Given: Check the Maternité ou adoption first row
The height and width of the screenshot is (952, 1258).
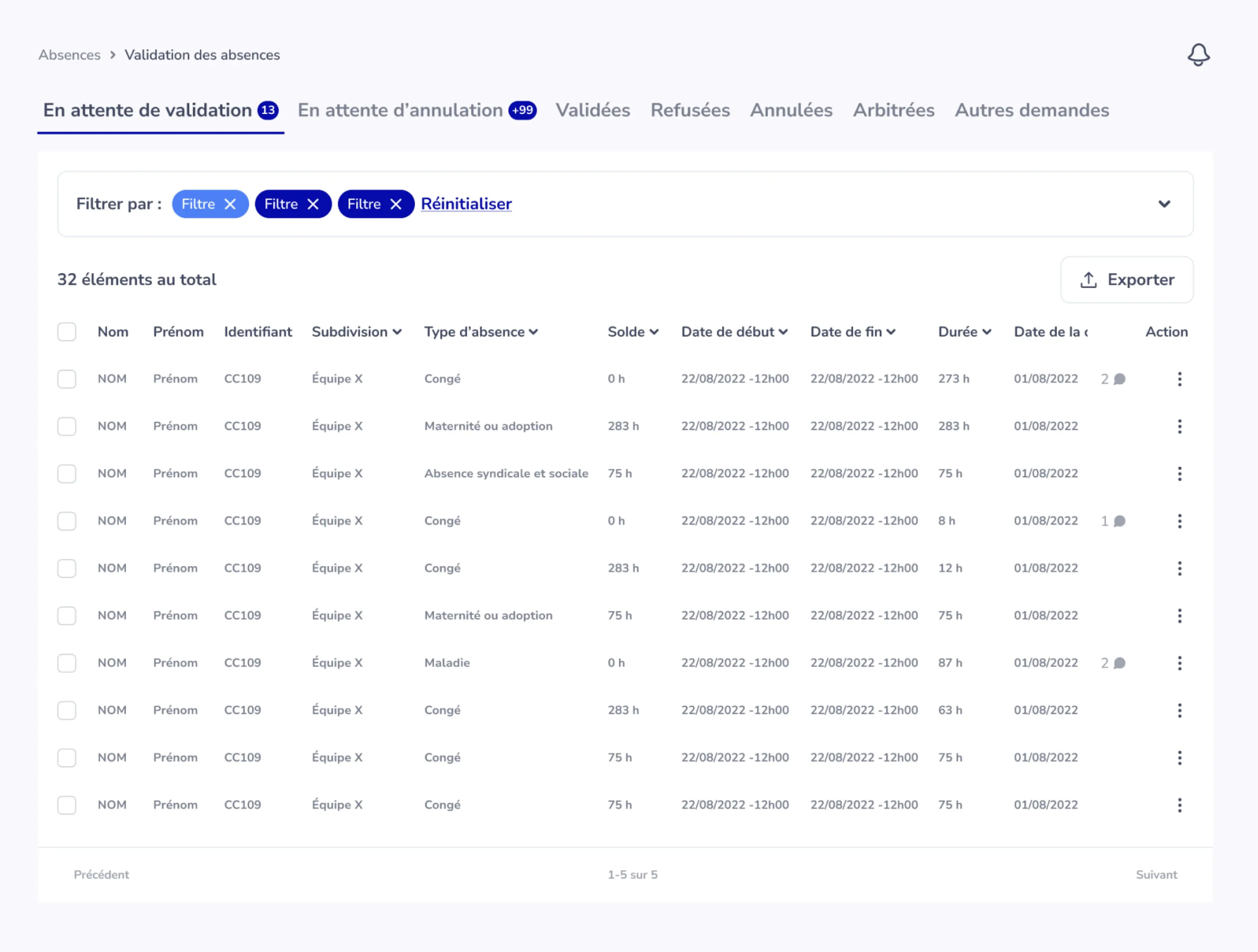Looking at the screenshot, I should [67, 426].
